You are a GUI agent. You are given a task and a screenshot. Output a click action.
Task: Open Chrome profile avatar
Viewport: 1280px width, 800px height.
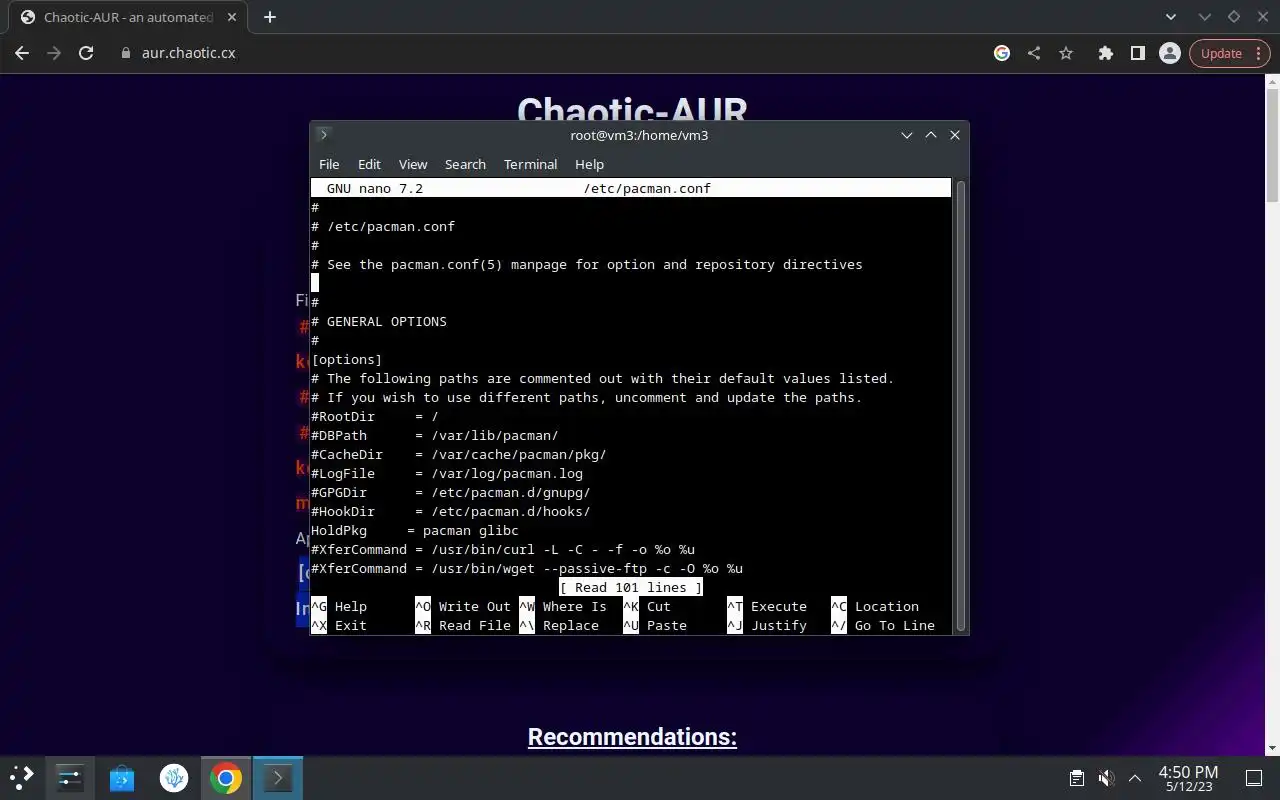(x=1169, y=53)
